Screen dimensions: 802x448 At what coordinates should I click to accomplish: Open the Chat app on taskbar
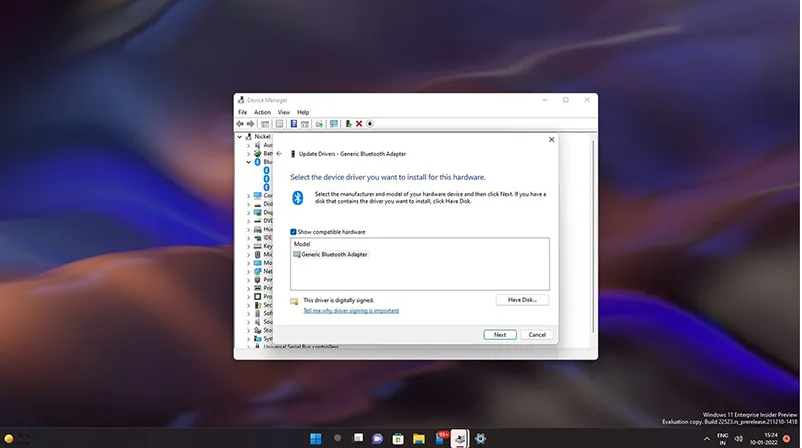click(x=377, y=438)
